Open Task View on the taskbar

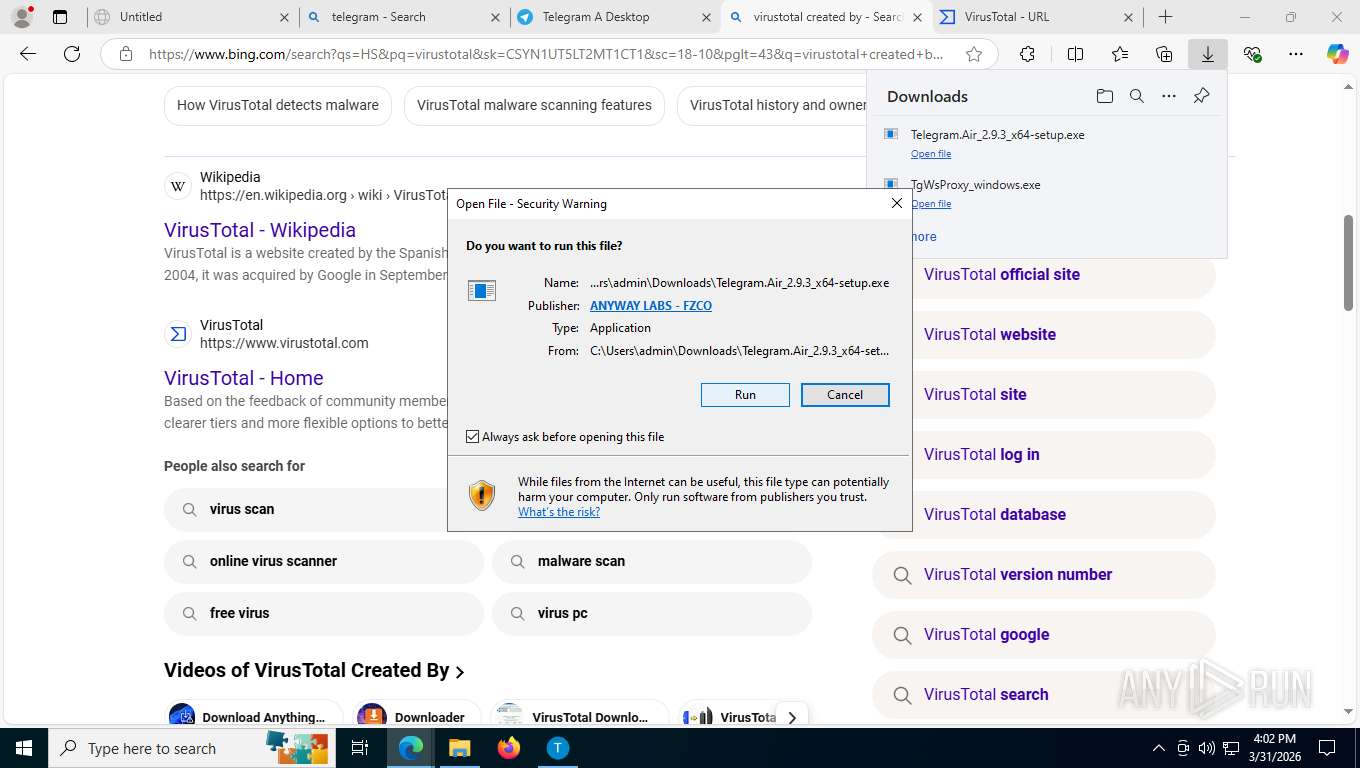point(361,748)
